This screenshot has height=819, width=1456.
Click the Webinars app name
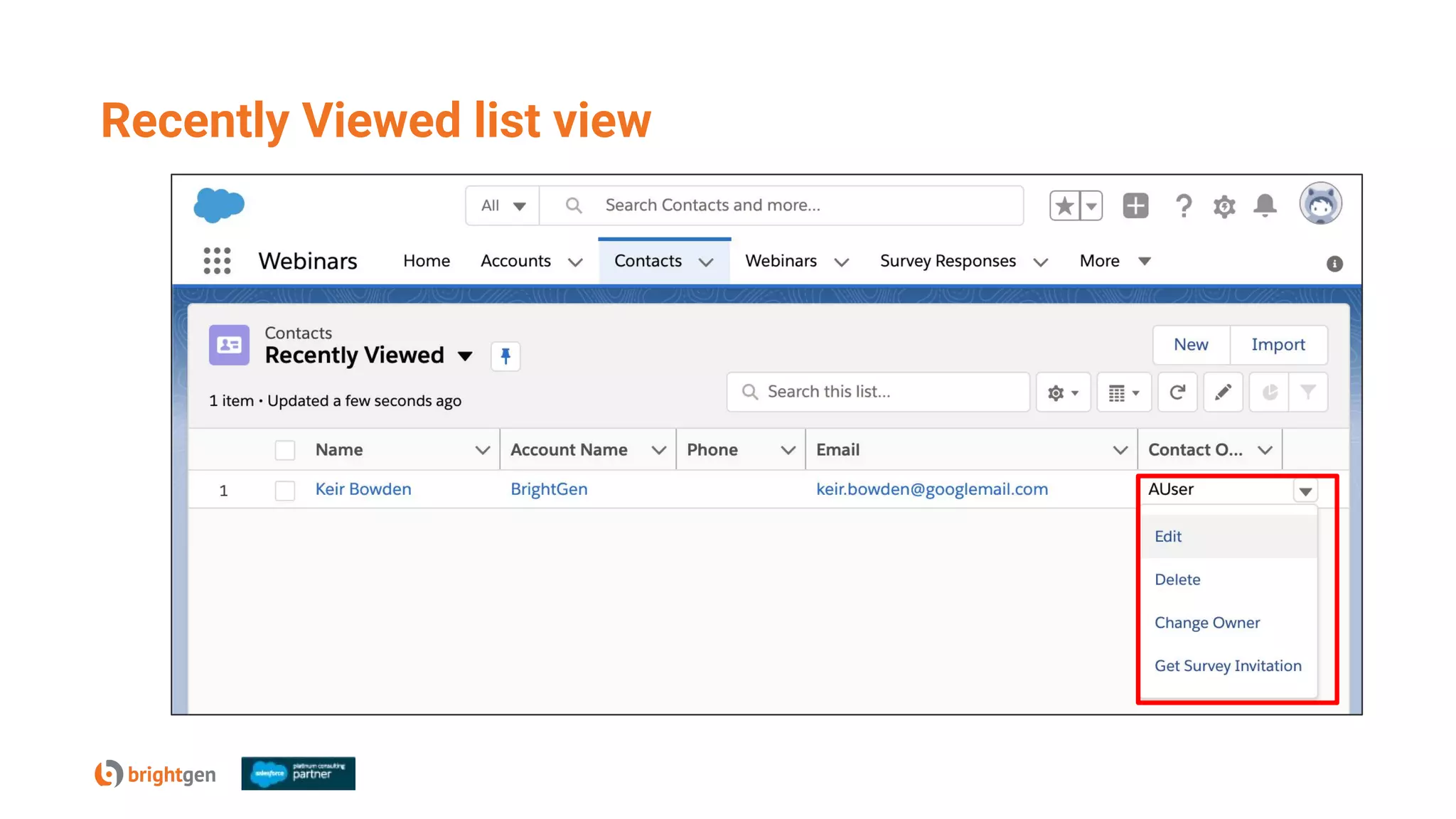click(x=308, y=261)
